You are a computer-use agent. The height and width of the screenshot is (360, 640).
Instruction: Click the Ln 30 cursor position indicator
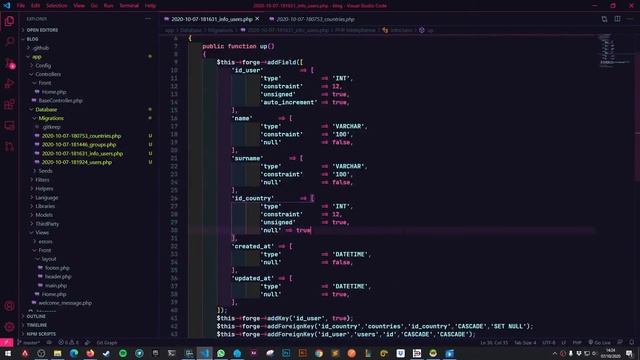[494, 342]
